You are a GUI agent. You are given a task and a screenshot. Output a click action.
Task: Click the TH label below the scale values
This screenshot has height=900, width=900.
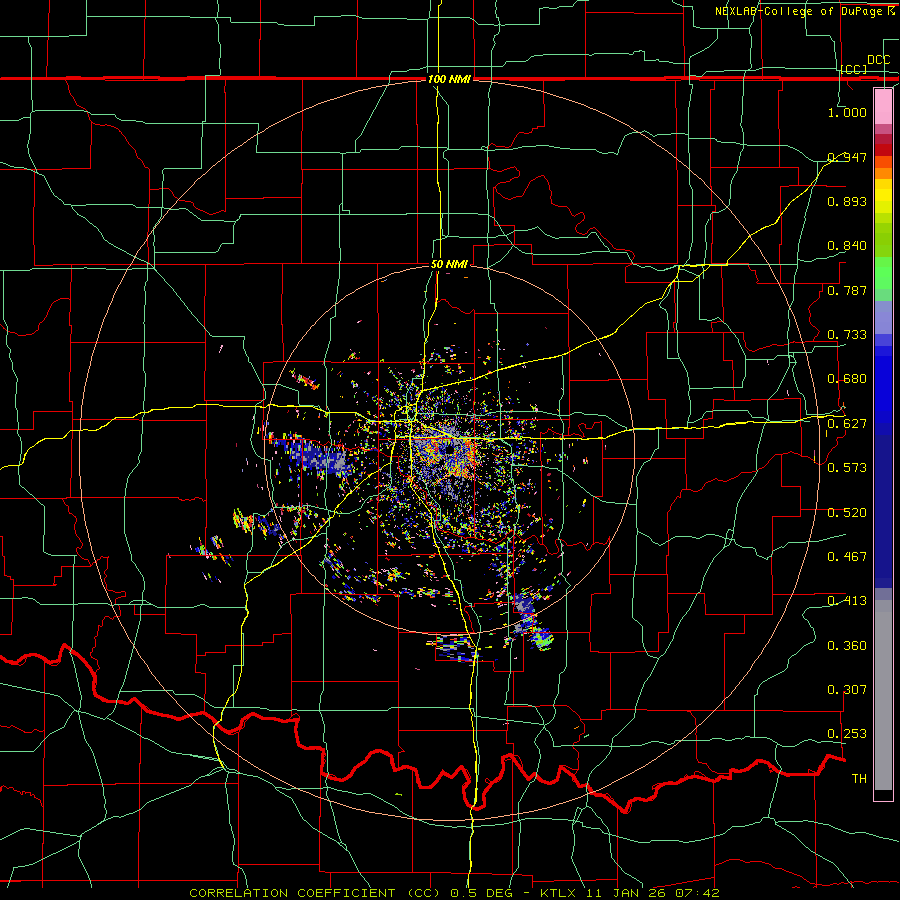click(859, 779)
